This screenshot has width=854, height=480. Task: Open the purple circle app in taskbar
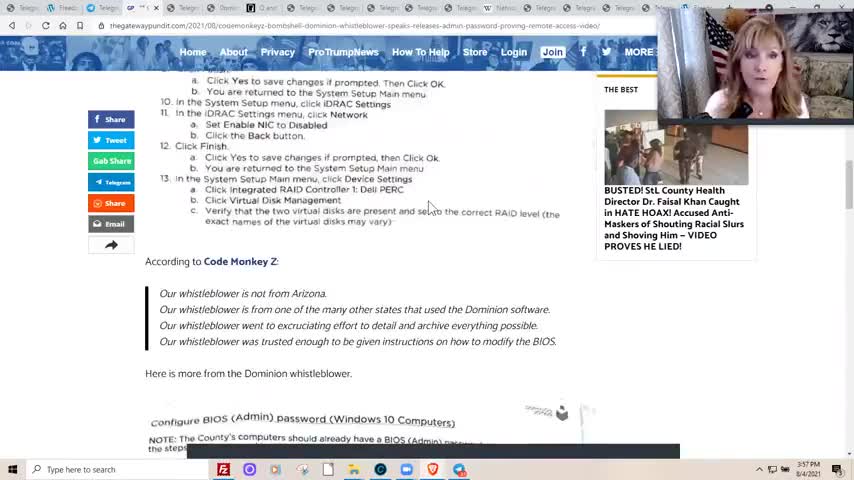point(249,469)
